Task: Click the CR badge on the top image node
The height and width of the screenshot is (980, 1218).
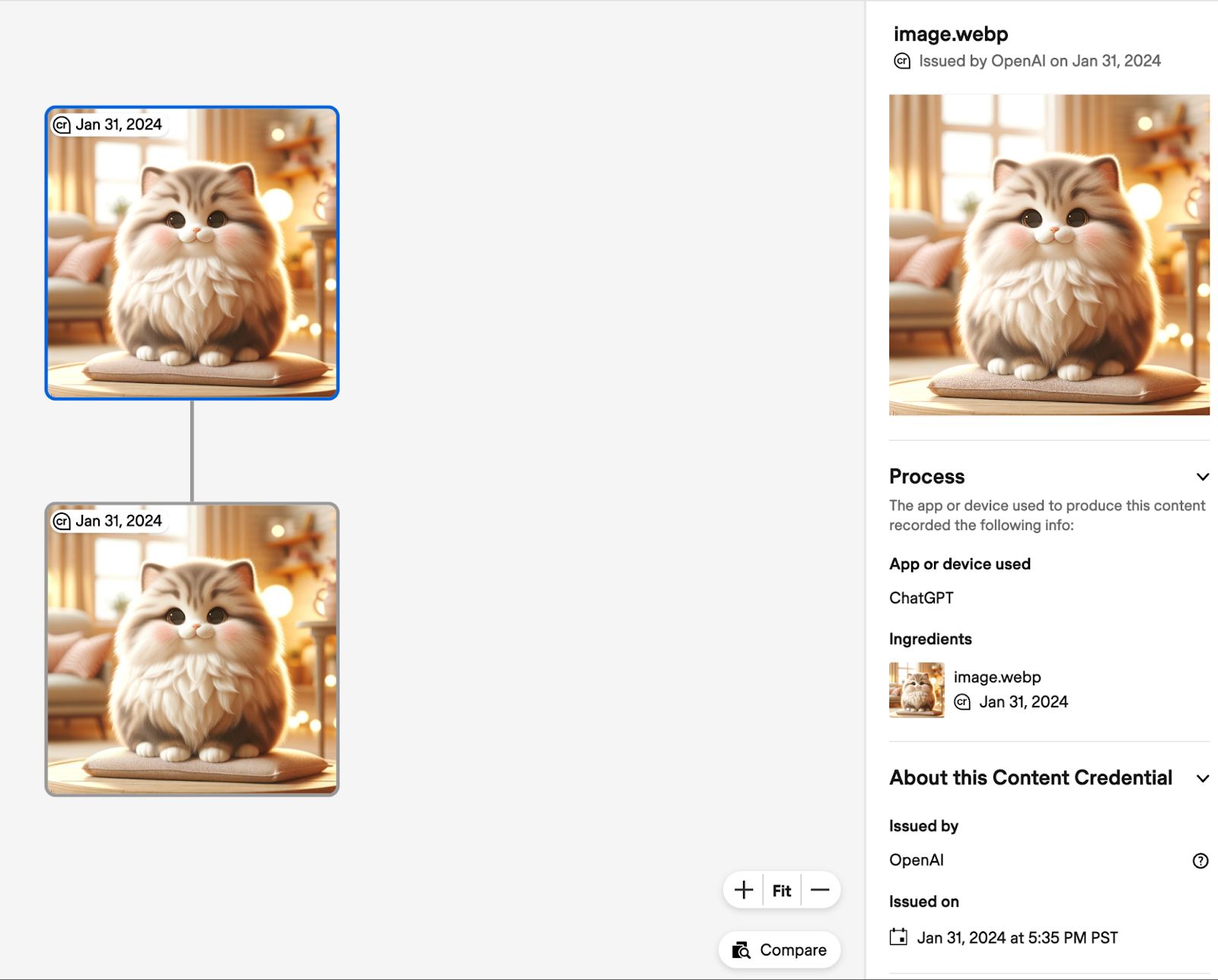Action: (x=62, y=124)
